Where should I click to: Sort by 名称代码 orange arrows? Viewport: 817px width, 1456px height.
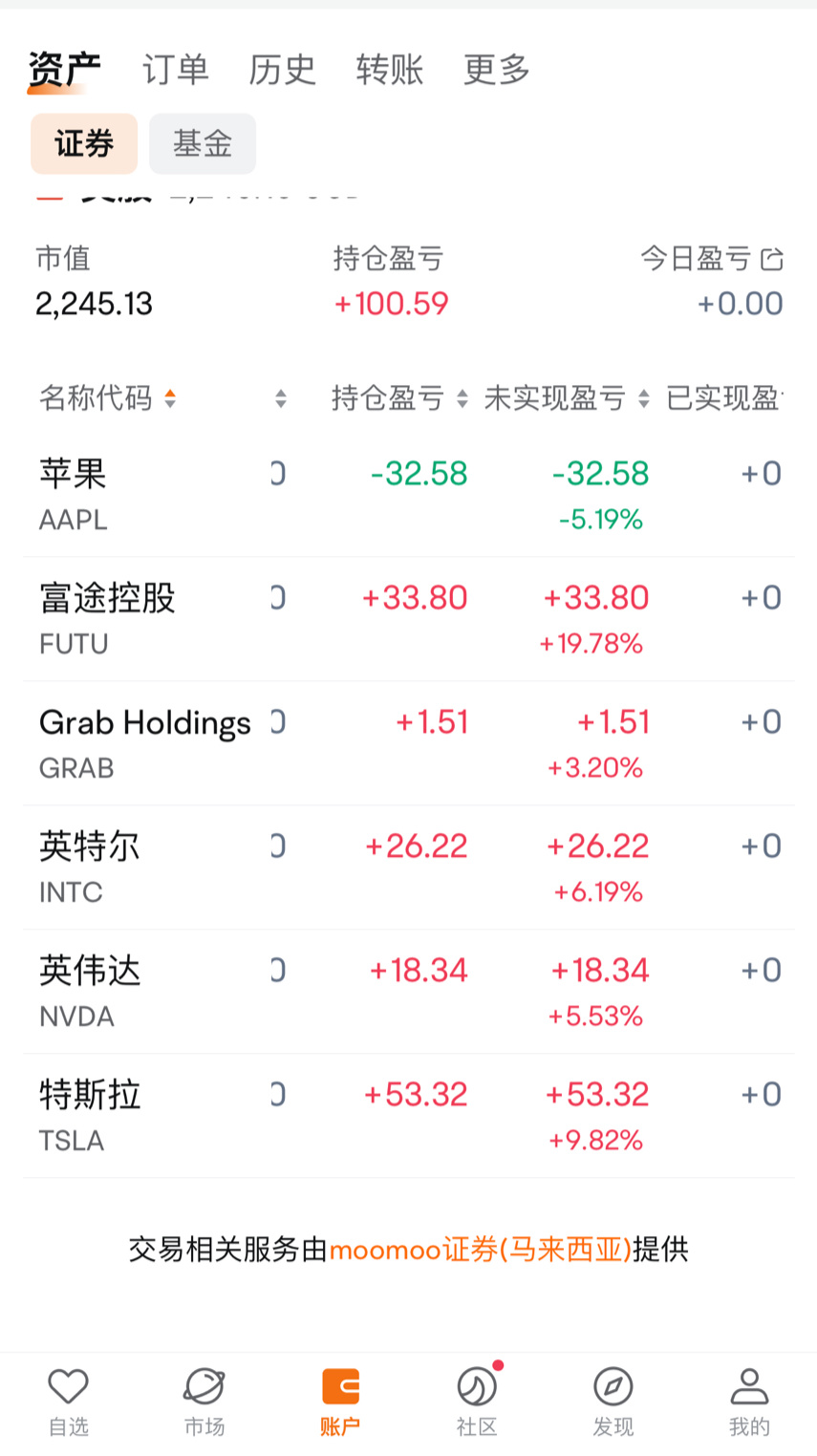tap(170, 398)
